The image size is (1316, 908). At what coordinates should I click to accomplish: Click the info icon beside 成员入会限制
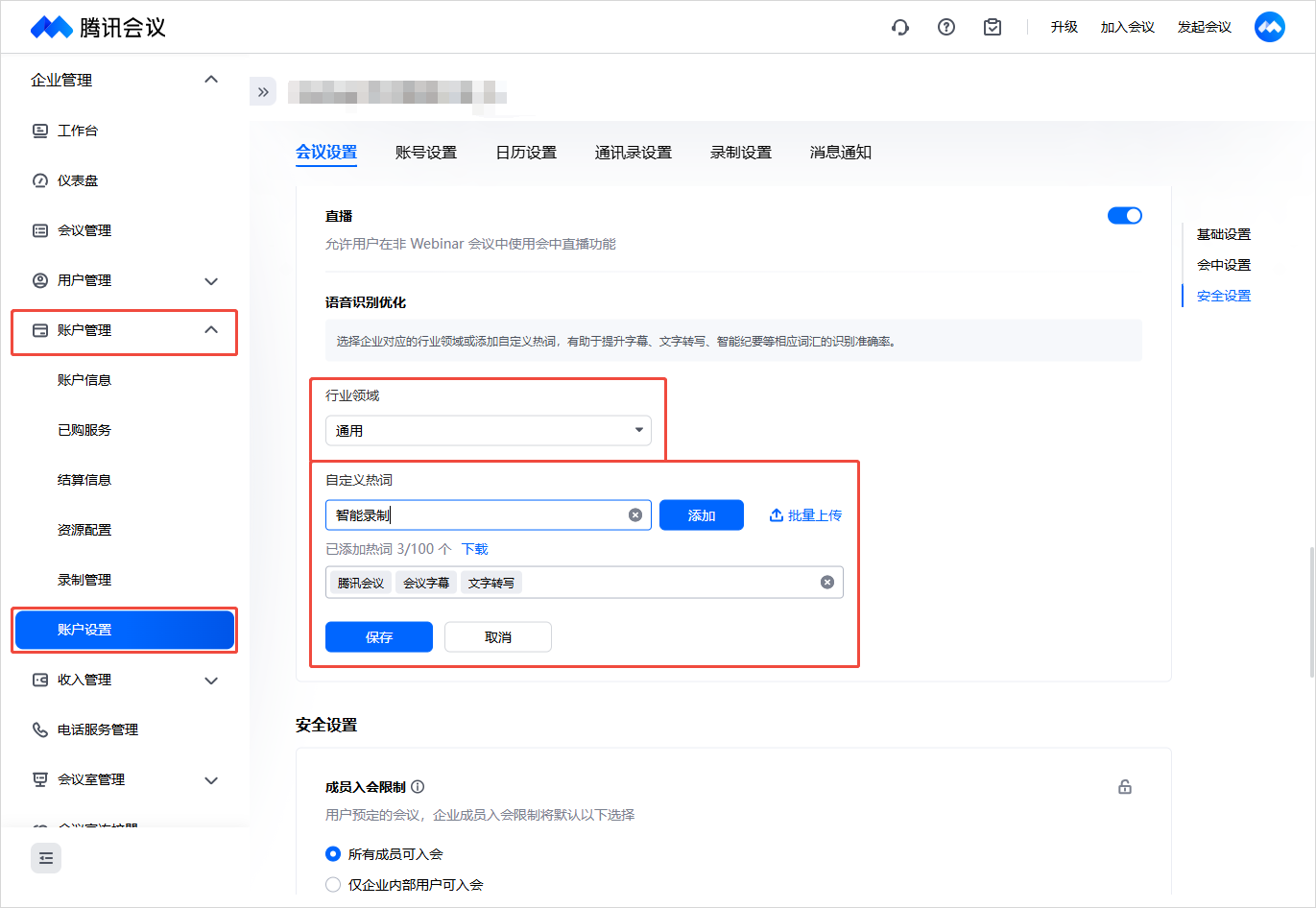tap(418, 787)
